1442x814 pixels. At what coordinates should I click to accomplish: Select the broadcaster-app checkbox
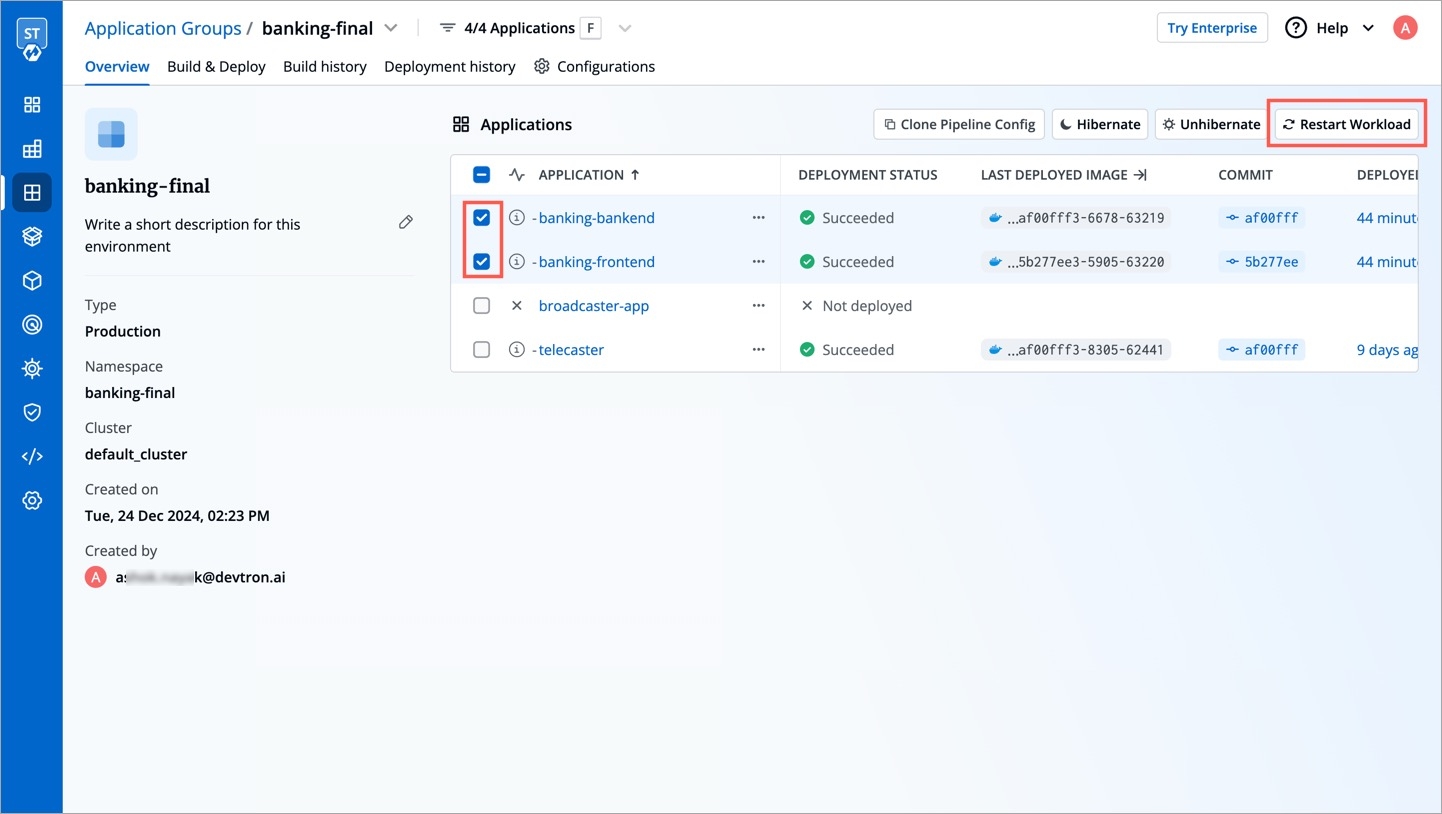click(481, 306)
